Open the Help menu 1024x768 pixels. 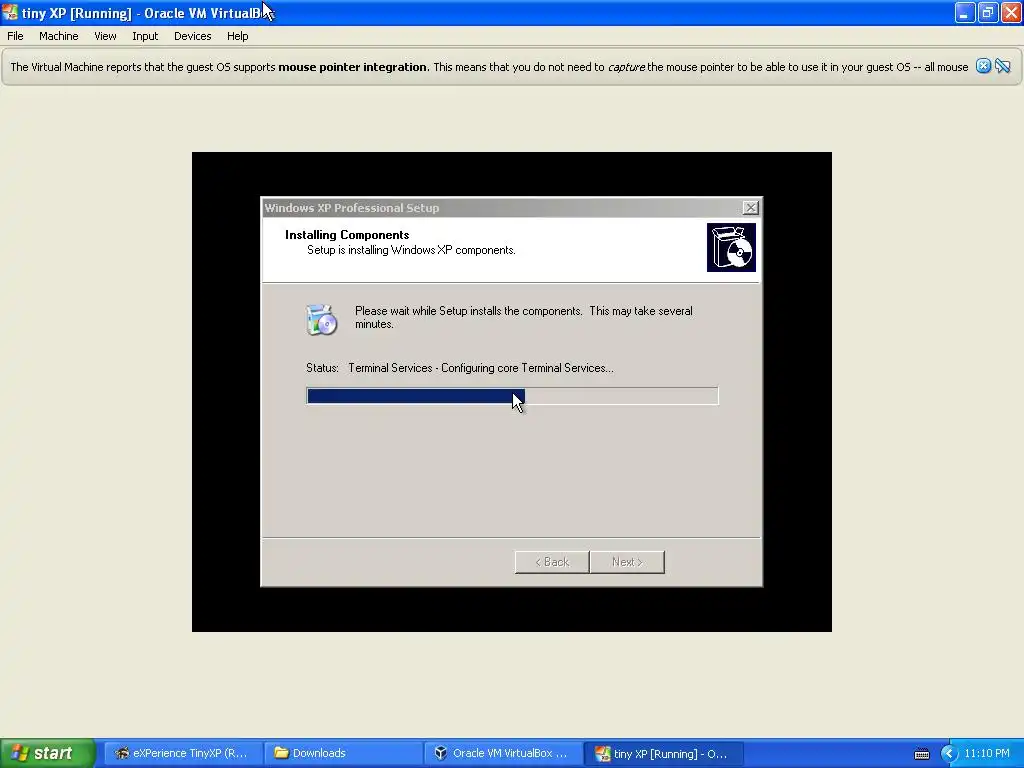(x=238, y=36)
